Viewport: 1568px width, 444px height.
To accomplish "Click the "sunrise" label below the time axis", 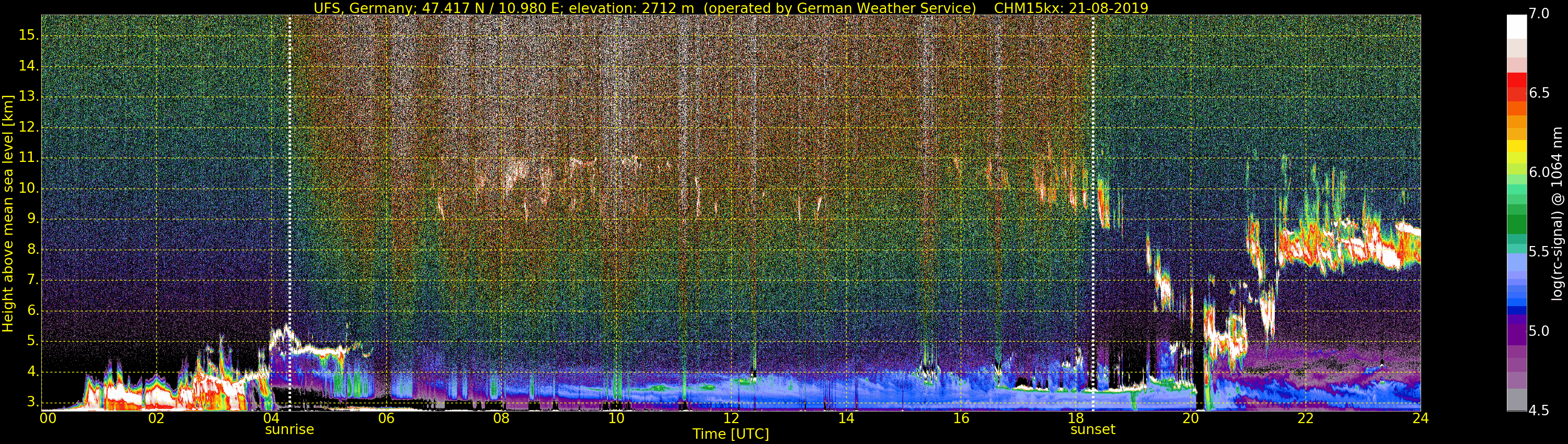I will [289, 429].
